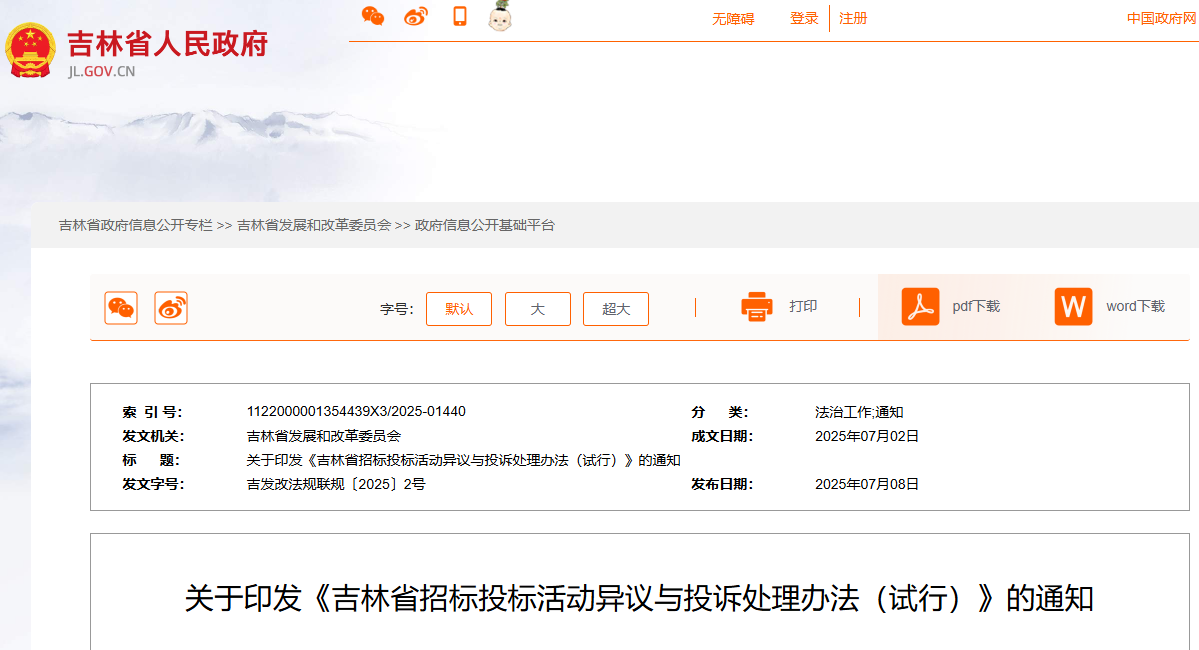
Task: Click pdf下载 text
Action: pos(976,307)
